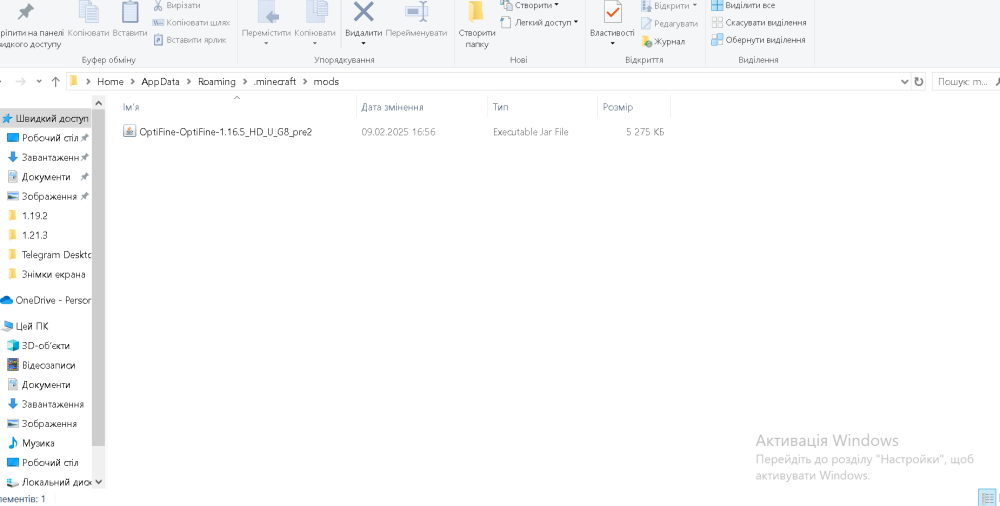Click Скасувати виділення
Screen dimensions: 1000x506
coord(759,22)
